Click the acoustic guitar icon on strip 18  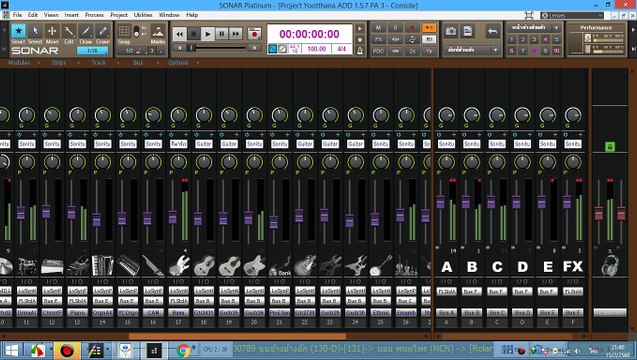coord(204,266)
